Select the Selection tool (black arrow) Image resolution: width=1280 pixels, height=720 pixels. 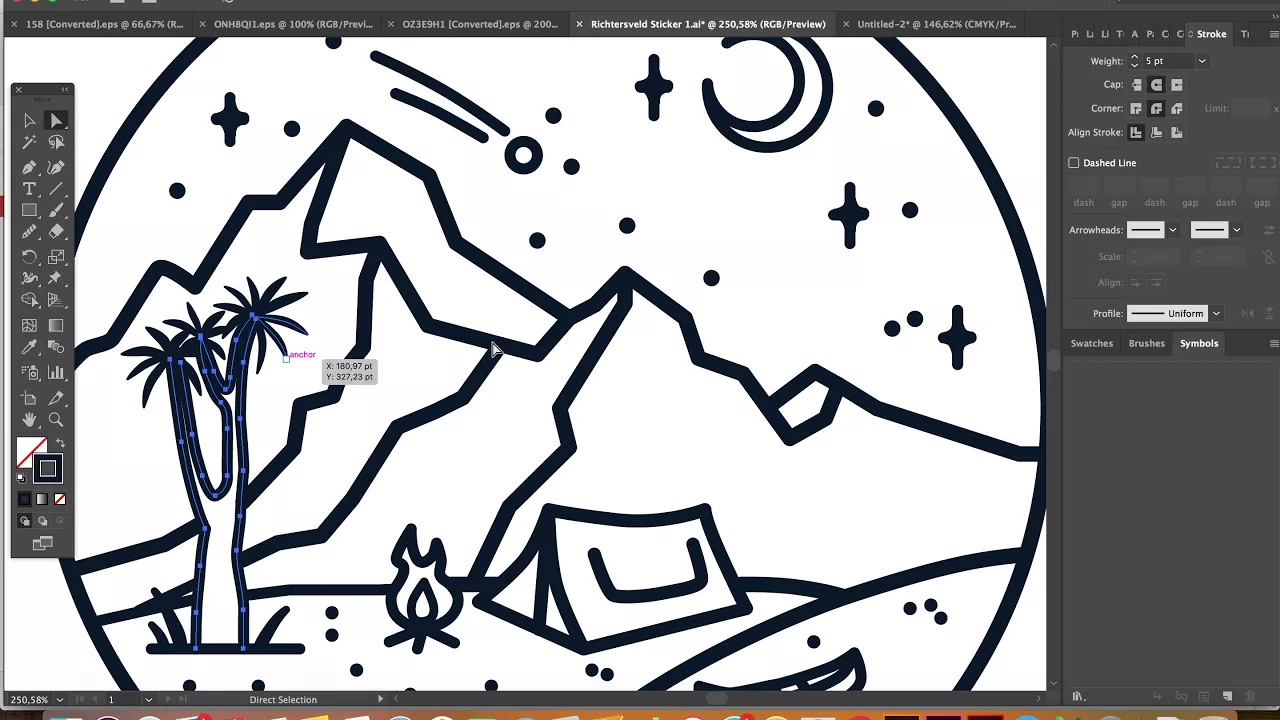coord(29,121)
